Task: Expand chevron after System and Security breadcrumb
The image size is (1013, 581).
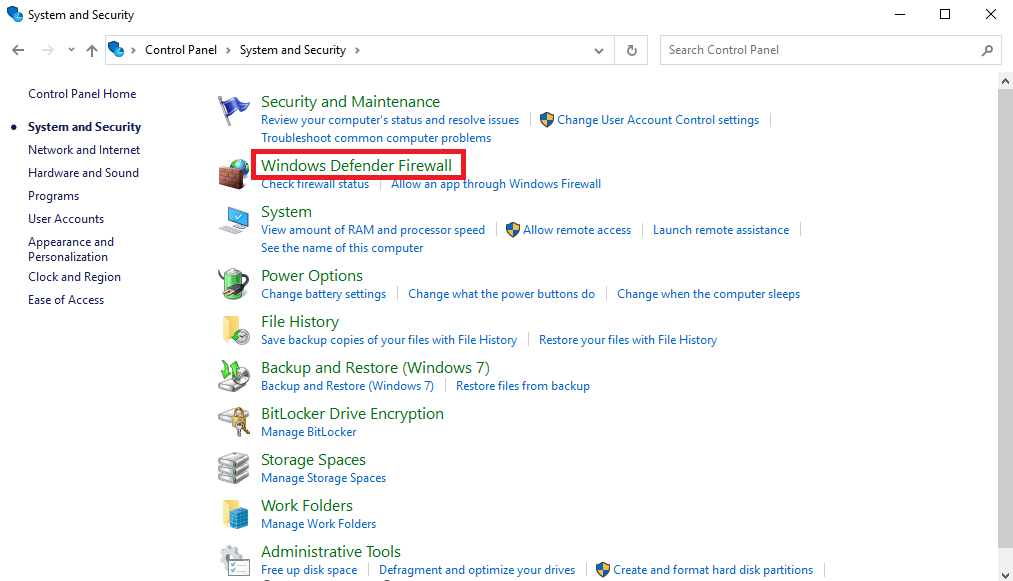Action: coord(357,50)
